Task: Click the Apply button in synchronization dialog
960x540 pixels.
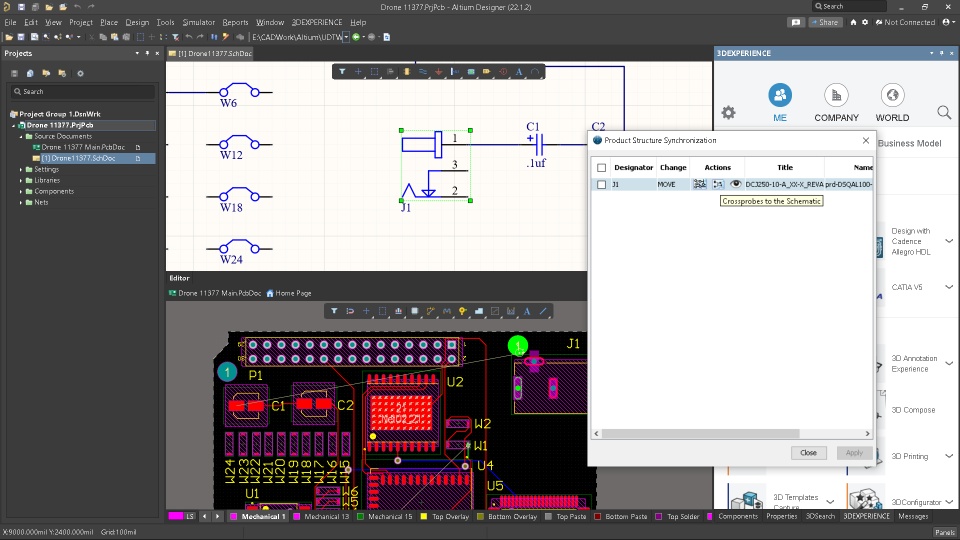Action: tap(854, 452)
